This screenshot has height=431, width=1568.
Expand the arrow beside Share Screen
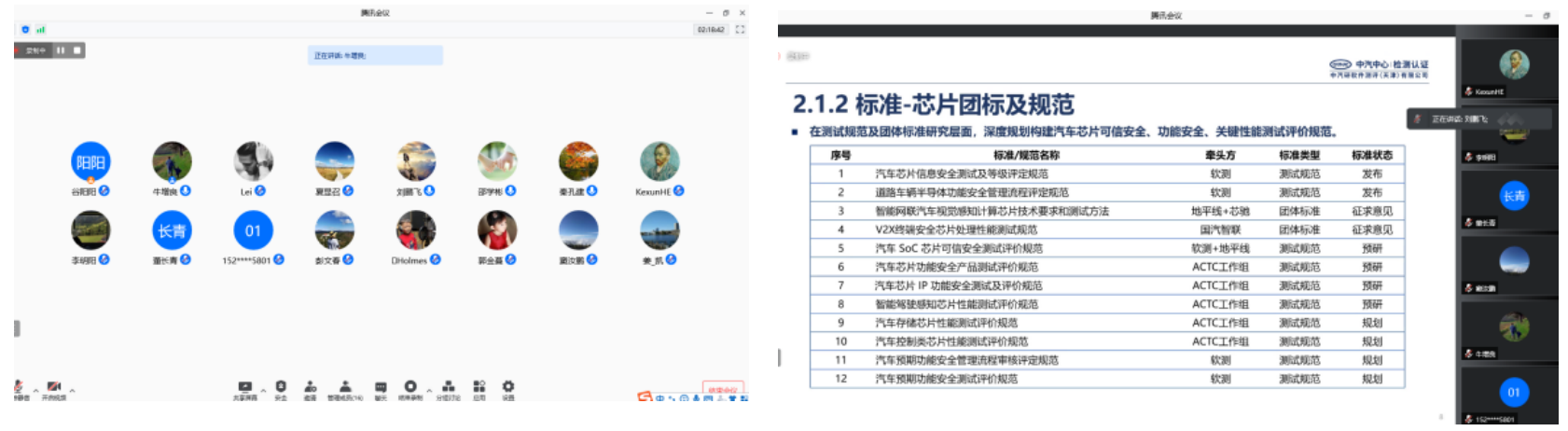263,391
